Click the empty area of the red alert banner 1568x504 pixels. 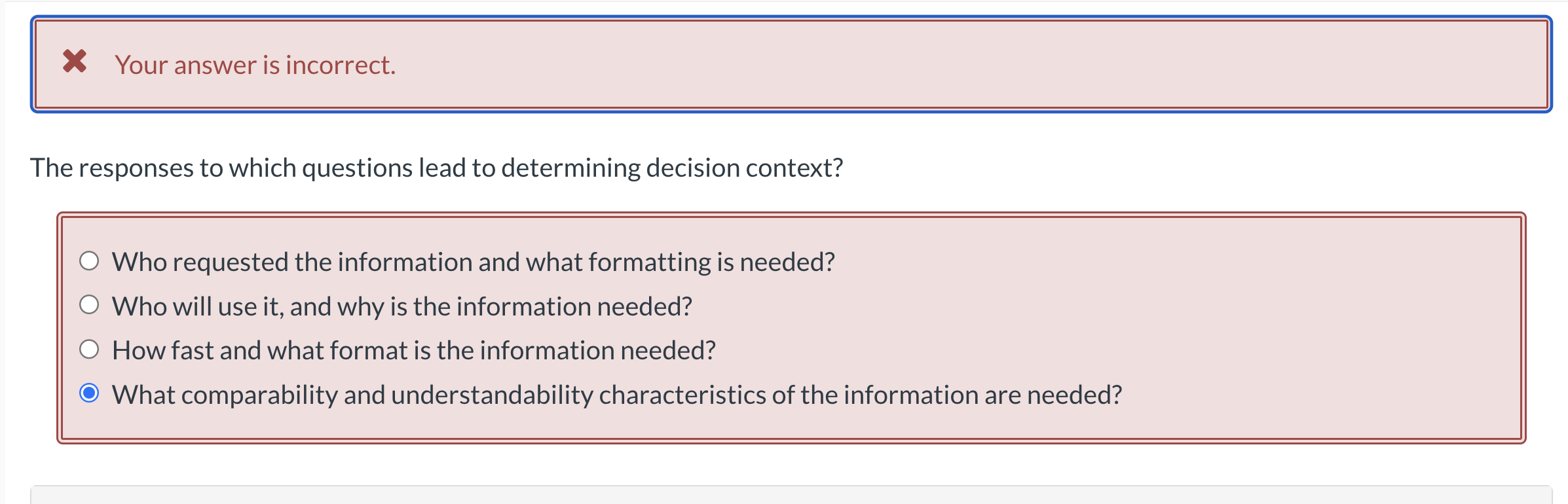[x=982, y=64]
